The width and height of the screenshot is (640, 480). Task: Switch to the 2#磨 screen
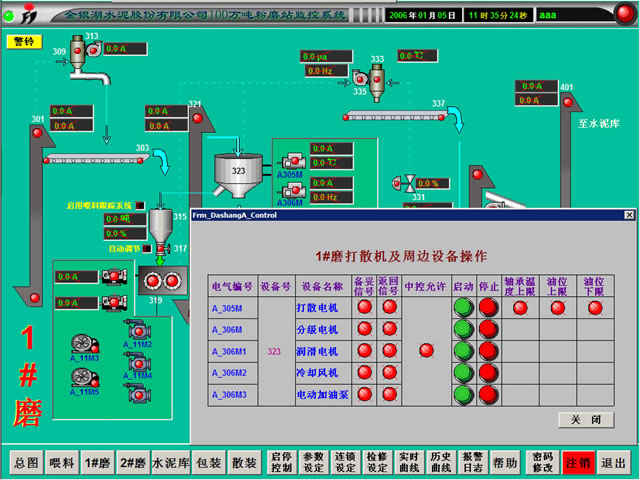coord(133,463)
